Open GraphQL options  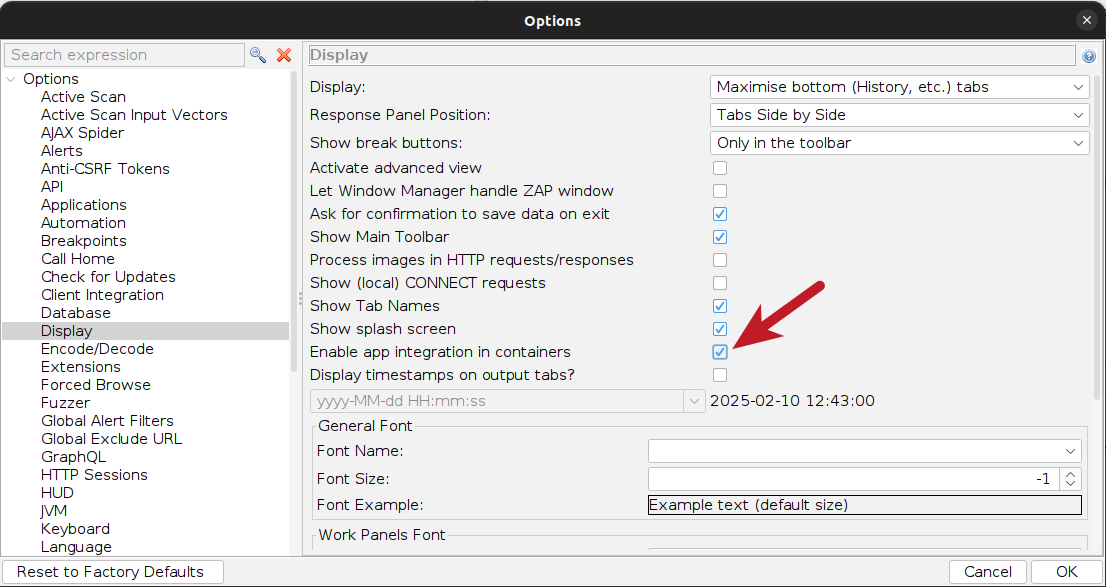tap(73, 457)
